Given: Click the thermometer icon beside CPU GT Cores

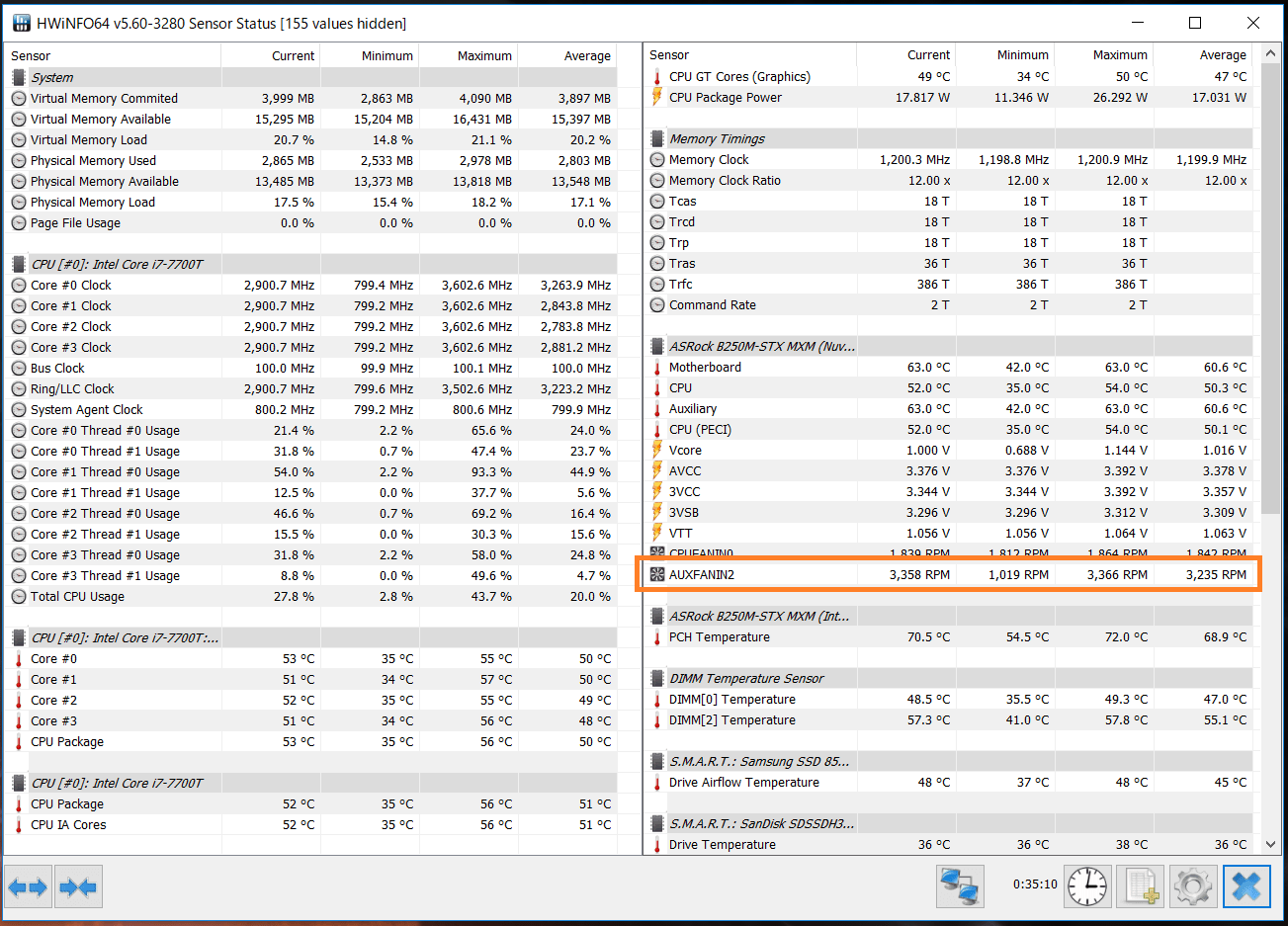Looking at the screenshot, I should [x=657, y=76].
